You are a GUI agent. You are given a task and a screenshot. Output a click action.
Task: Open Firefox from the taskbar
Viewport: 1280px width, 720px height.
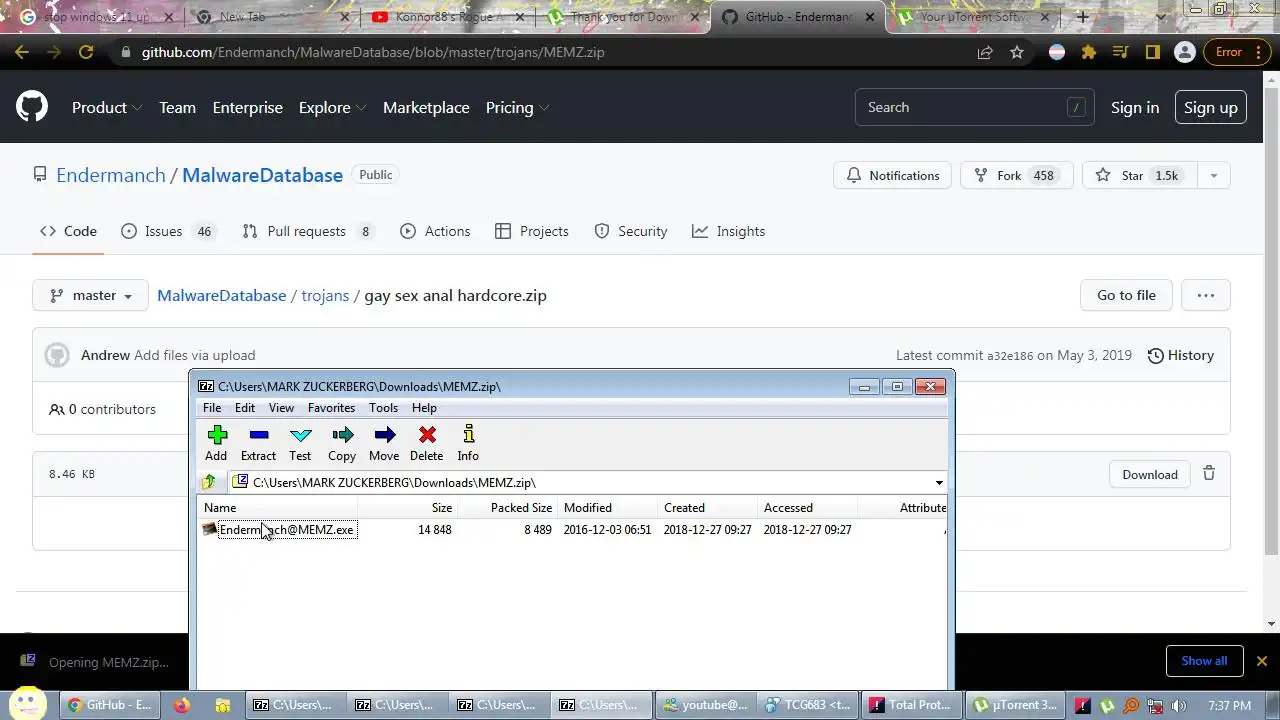coord(181,705)
